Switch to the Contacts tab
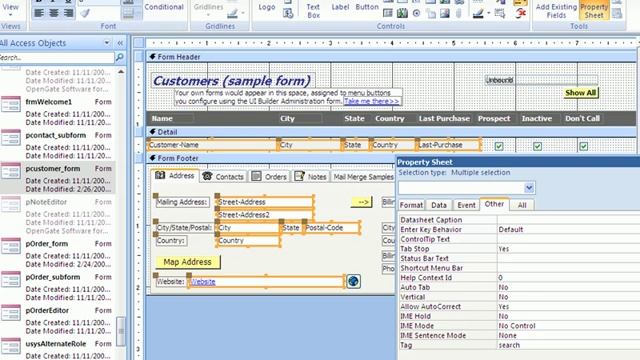The image size is (640, 360). (223, 176)
